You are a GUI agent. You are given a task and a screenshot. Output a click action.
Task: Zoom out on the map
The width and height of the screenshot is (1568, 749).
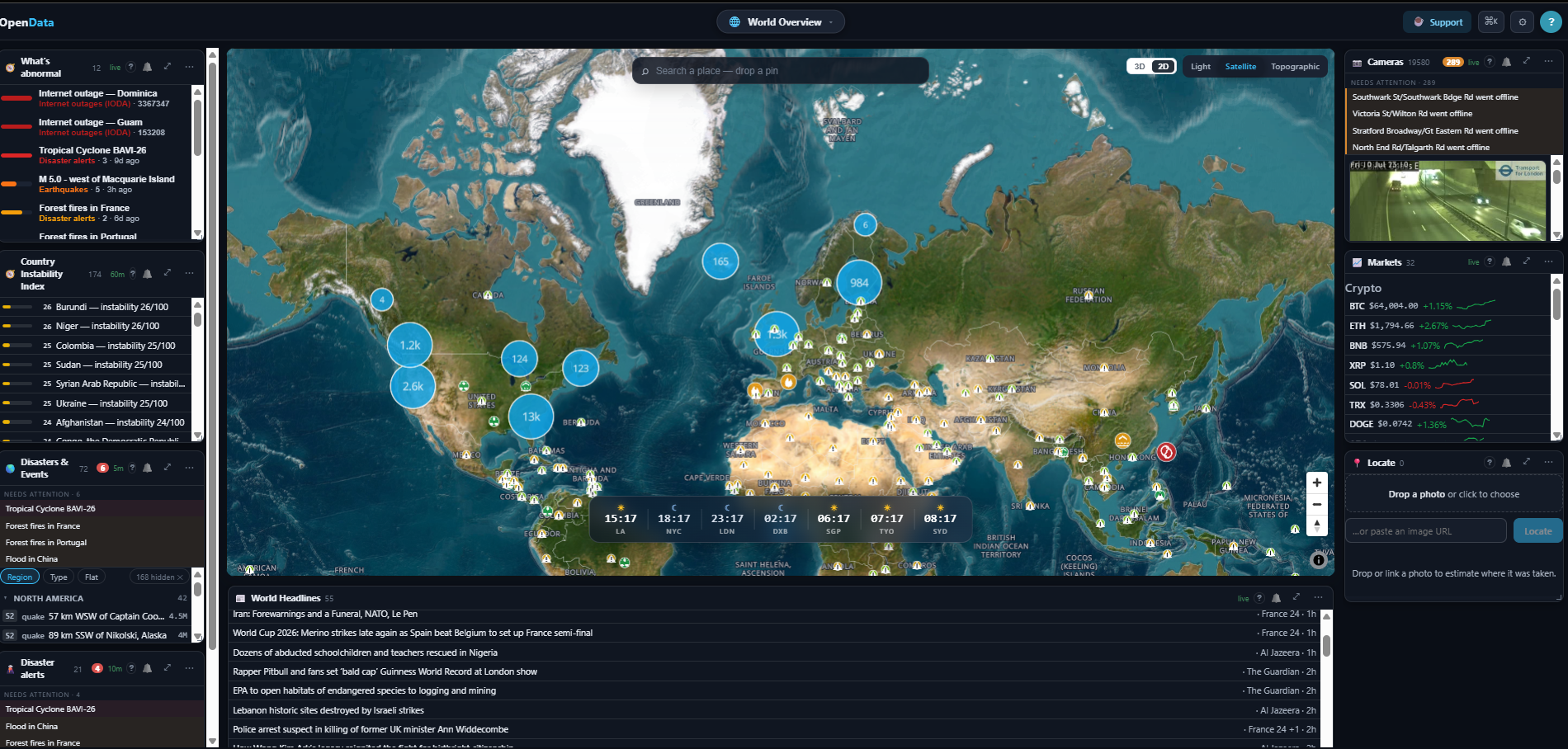pos(1317,504)
